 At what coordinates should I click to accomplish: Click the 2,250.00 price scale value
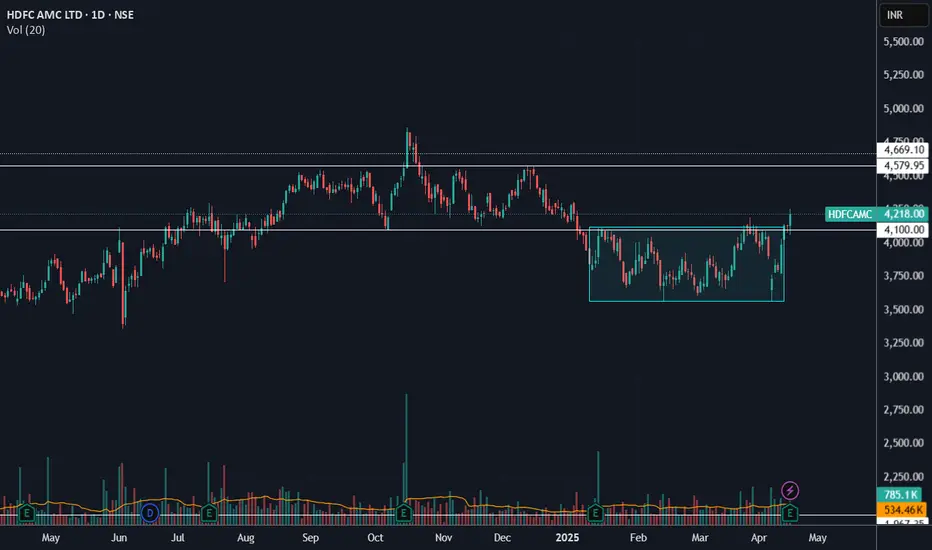[x=903, y=477]
